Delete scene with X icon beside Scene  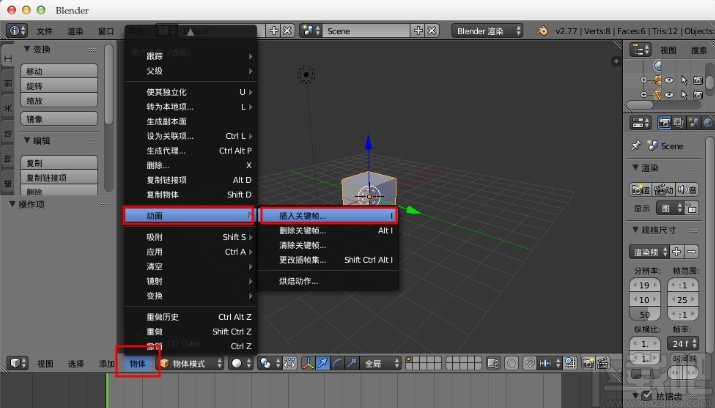click(432, 31)
